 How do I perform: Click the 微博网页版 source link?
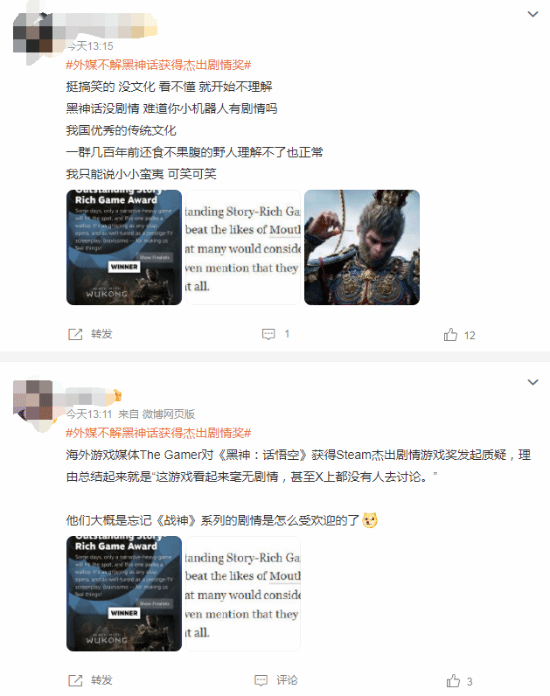tap(168, 414)
